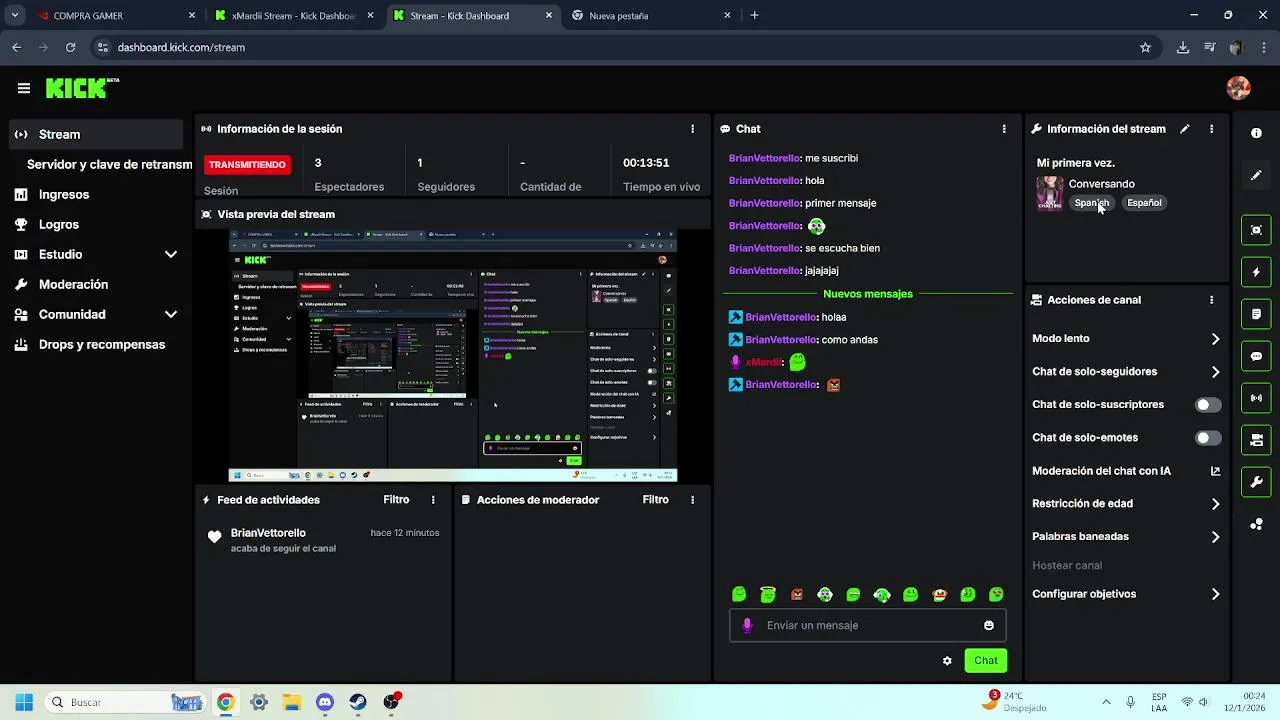The width and height of the screenshot is (1280, 720).
Task: Open session info panel three-dot menu
Action: click(692, 129)
